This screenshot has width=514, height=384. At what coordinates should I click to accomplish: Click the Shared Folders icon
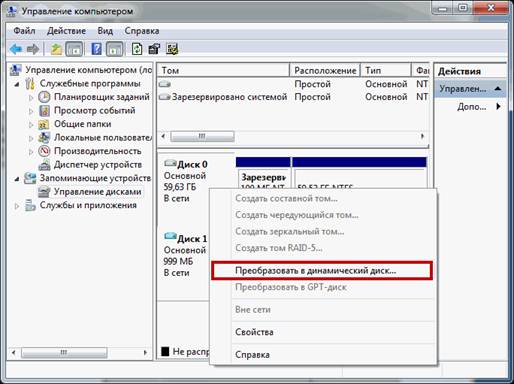44,124
